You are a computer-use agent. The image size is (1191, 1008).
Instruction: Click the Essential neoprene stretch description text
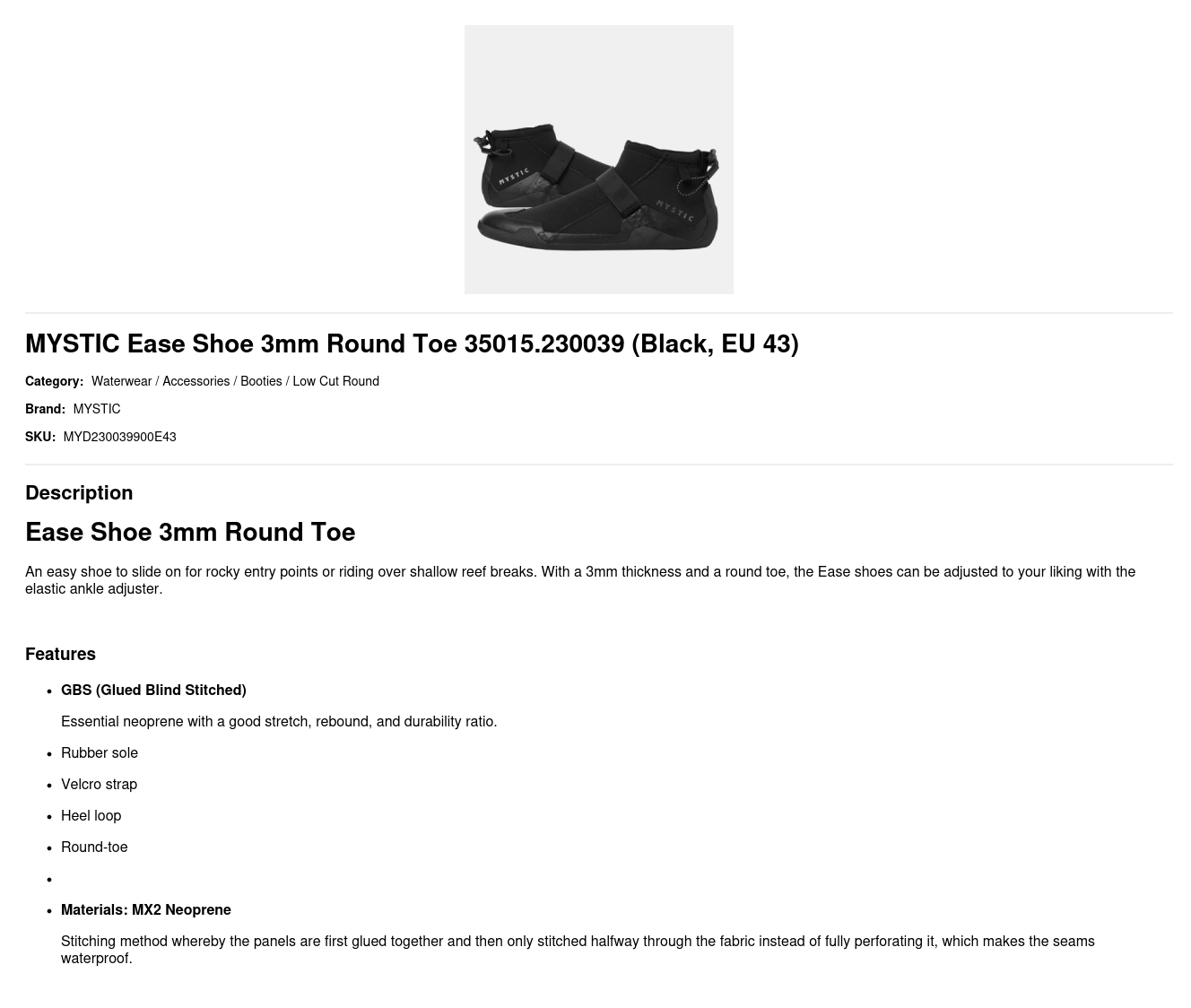click(279, 721)
